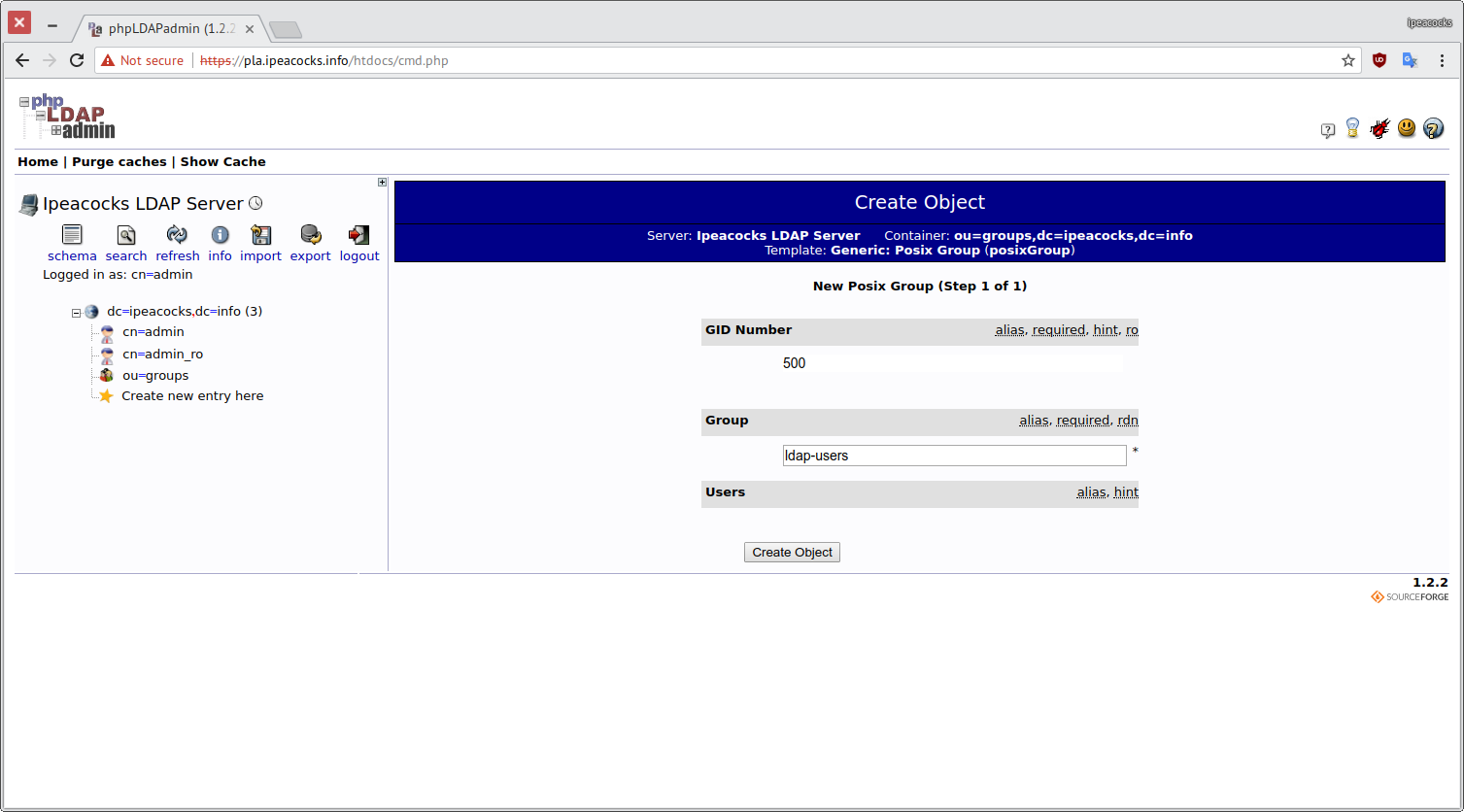
Task: Click the import icon to import LDIF
Action: point(260,234)
